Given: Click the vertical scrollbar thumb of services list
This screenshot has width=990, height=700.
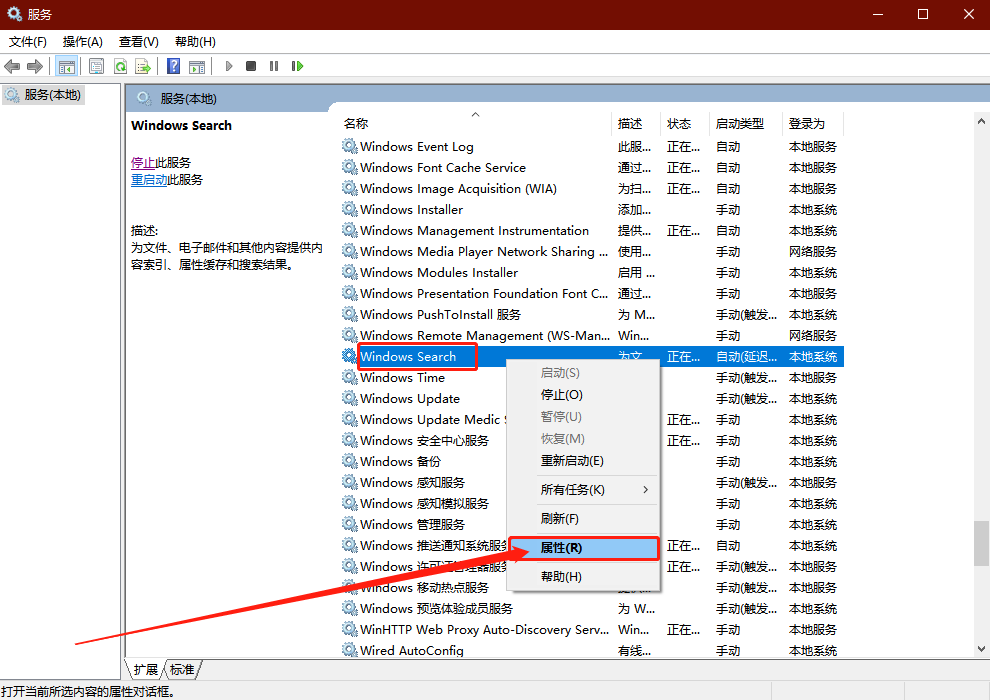Looking at the screenshot, I should click(x=981, y=544).
